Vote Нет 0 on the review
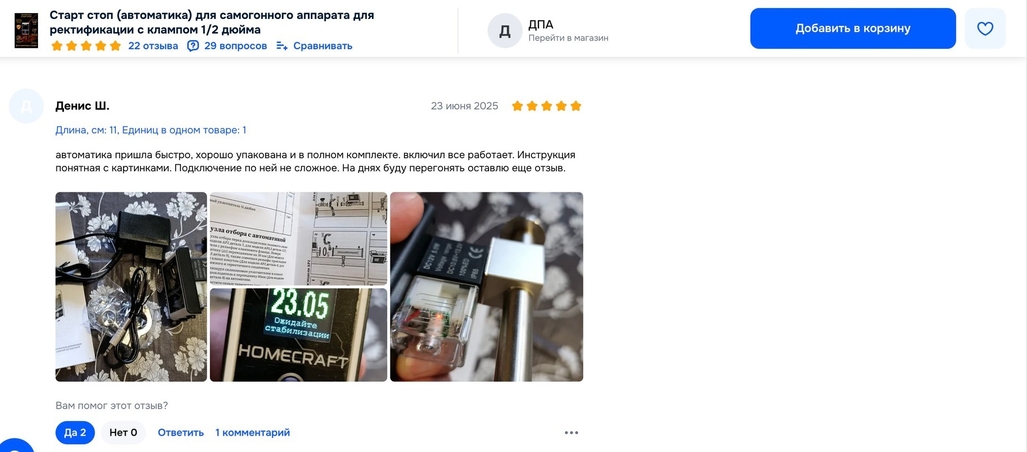The width and height of the screenshot is (1027, 452). (123, 432)
